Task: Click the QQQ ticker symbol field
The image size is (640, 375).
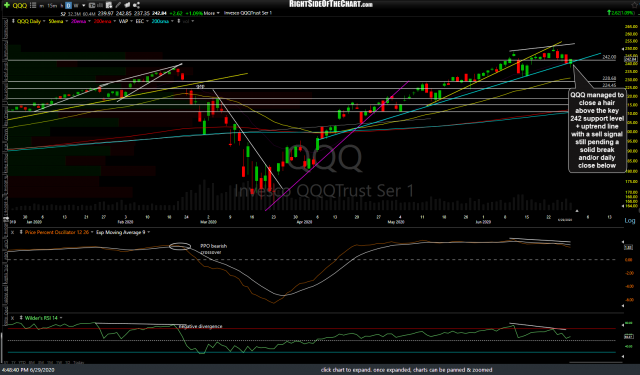Action: click(x=20, y=5)
